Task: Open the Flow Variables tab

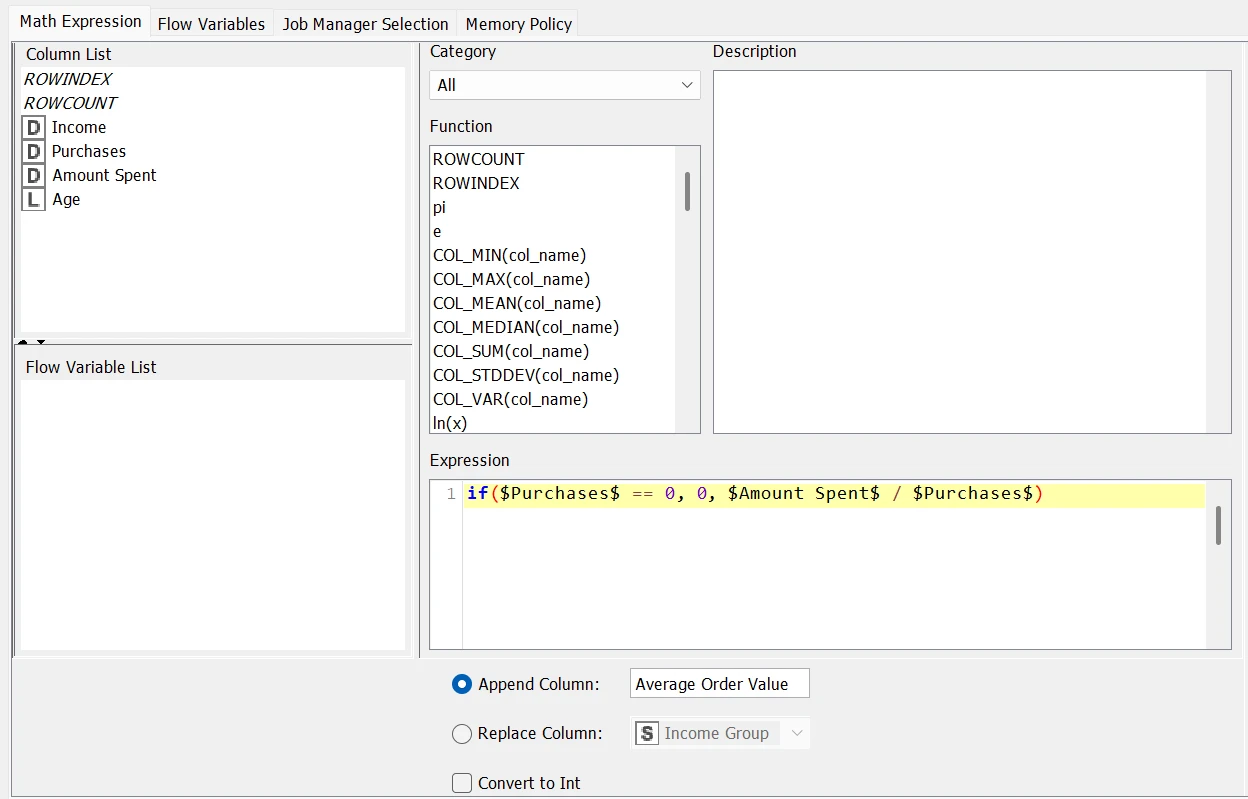Action: (212, 24)
